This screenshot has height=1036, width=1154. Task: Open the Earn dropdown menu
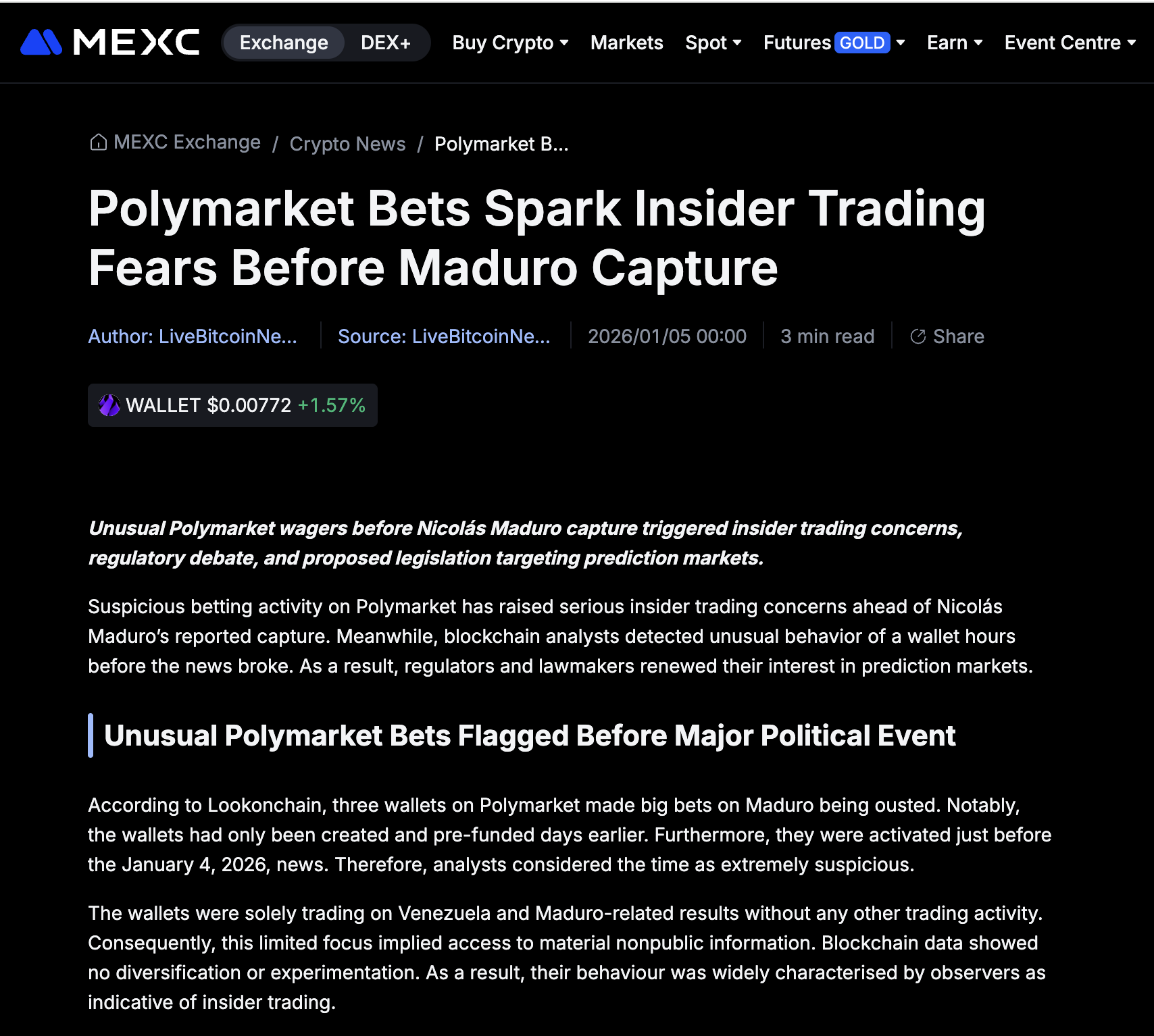tap(954, 43)
